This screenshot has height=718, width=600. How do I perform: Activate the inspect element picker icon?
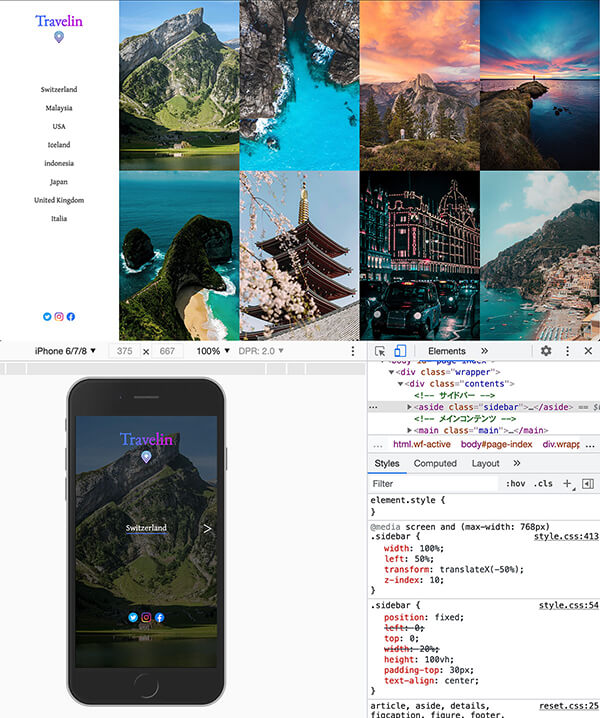click(x=380, y=351)
